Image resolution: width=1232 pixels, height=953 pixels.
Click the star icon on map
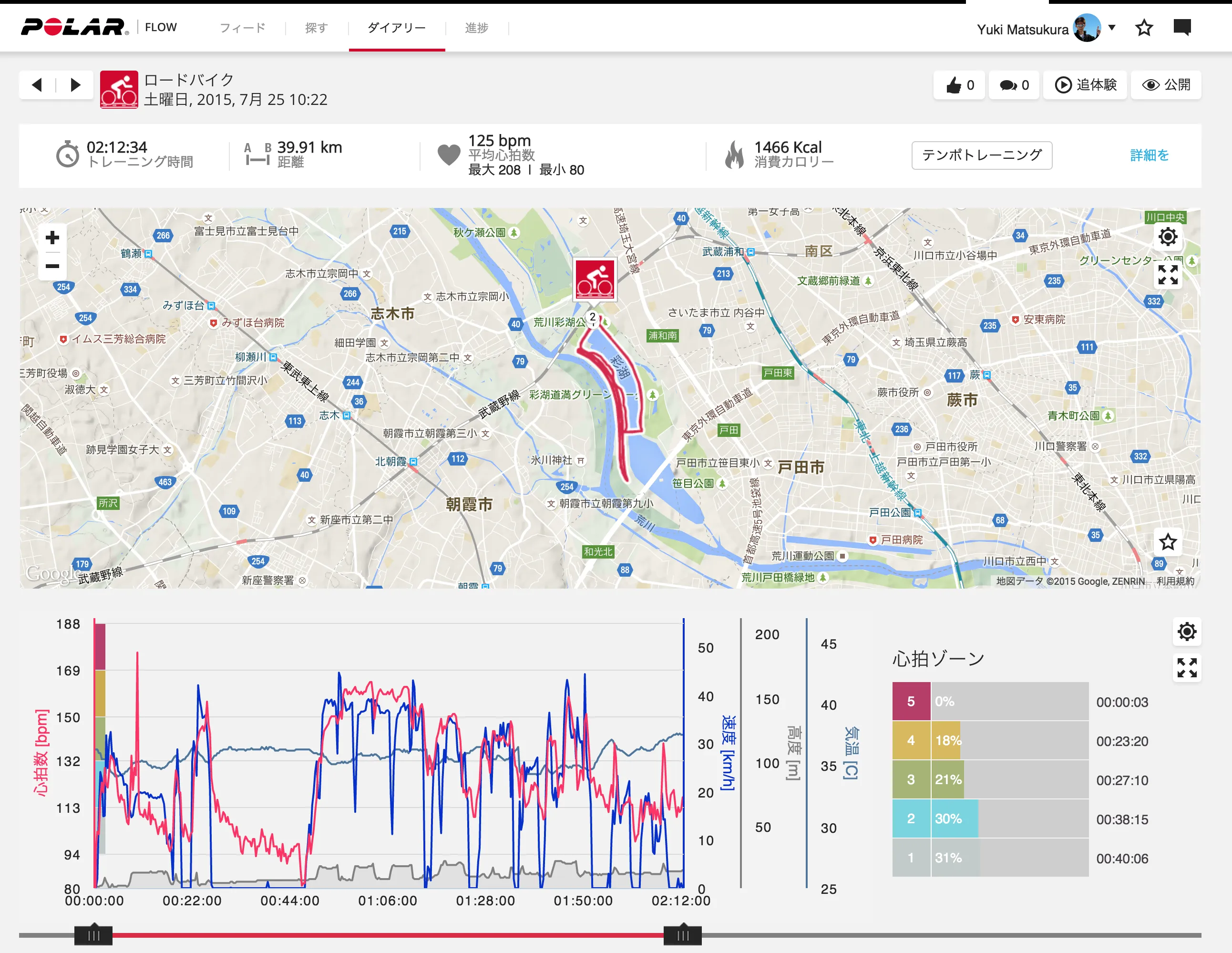(x=1167, y=542)
